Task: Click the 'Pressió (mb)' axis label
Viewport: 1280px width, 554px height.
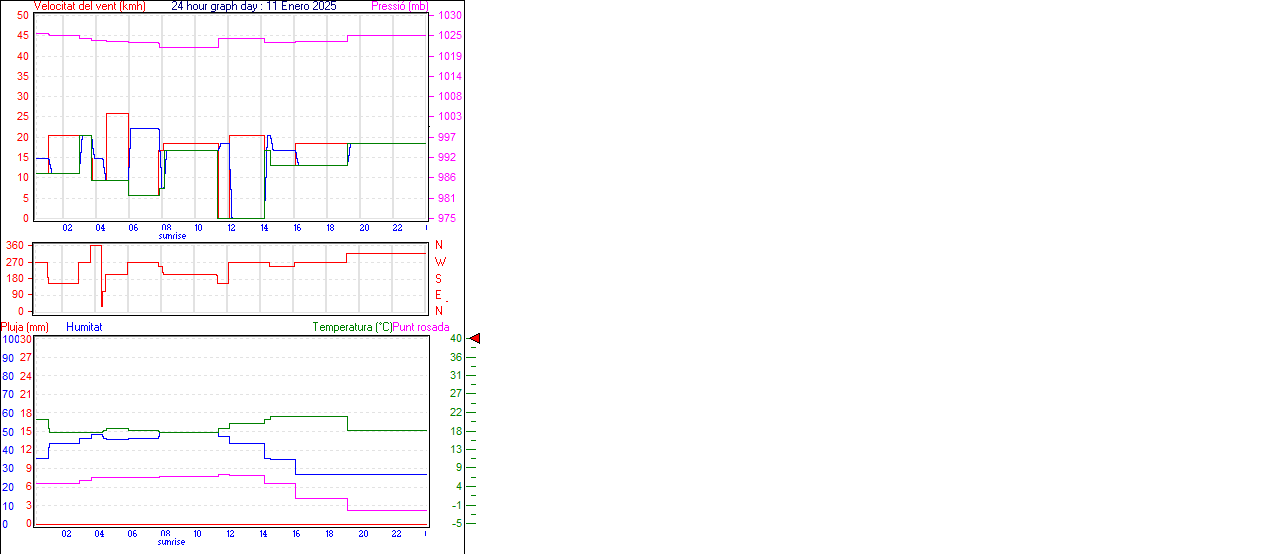Action: pos(399,6)
